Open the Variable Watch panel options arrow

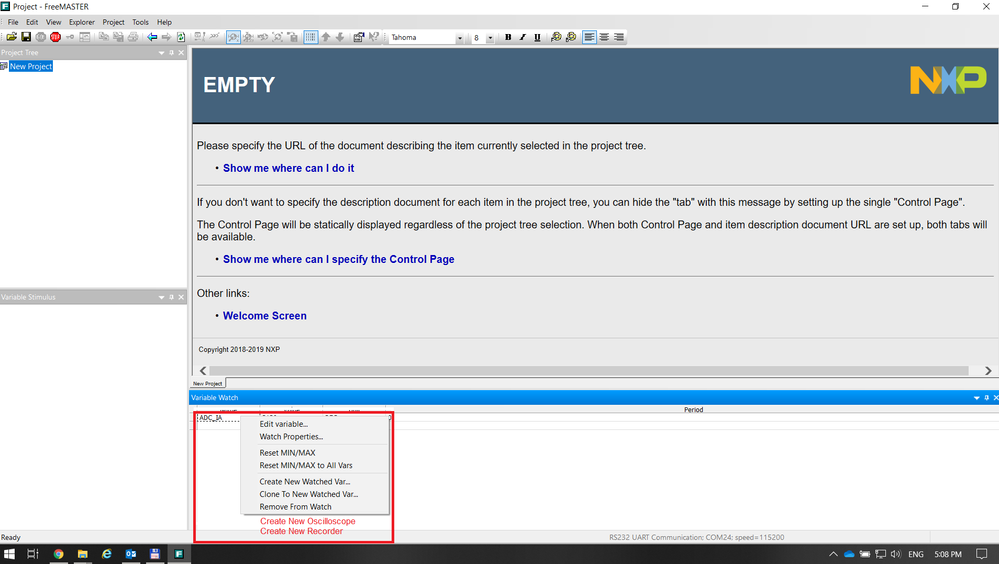click(x=977, y=398)
